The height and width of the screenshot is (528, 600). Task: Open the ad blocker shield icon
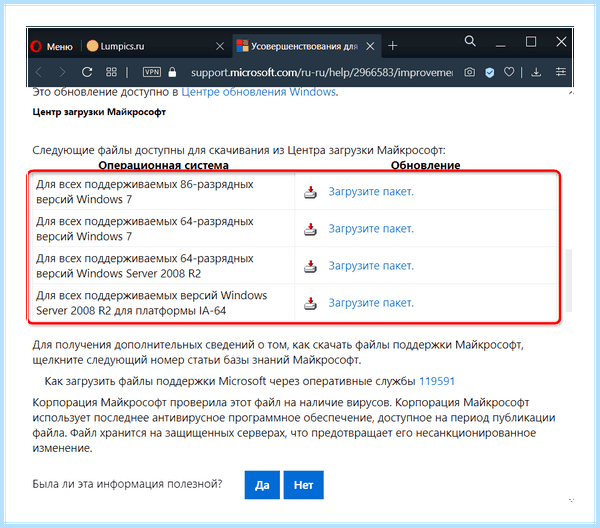coord(489,72)
